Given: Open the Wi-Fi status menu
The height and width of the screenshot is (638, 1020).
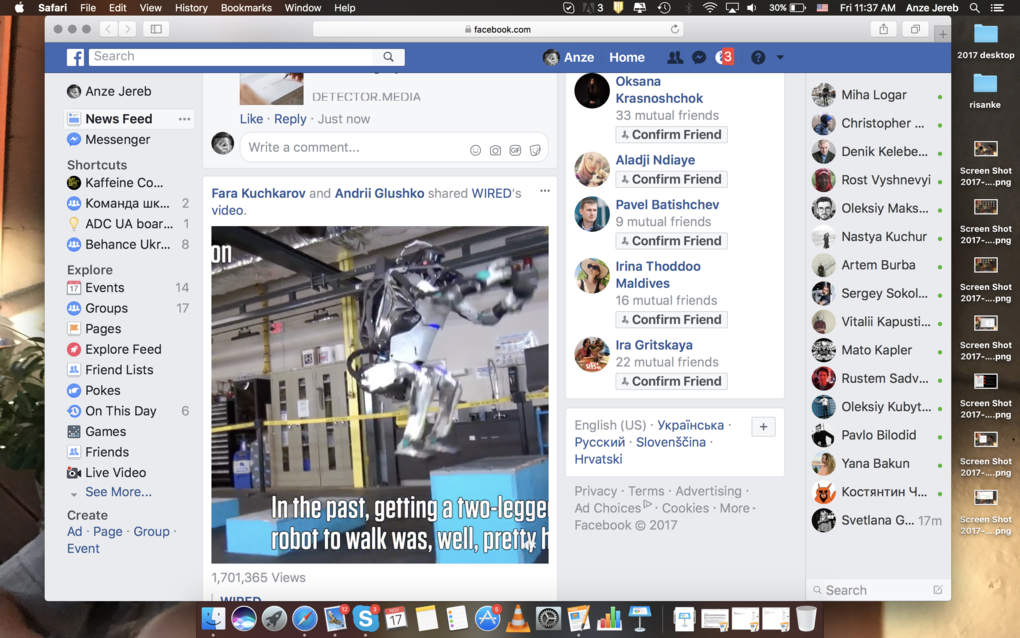Looking at the screenshot, I should 710,8.
